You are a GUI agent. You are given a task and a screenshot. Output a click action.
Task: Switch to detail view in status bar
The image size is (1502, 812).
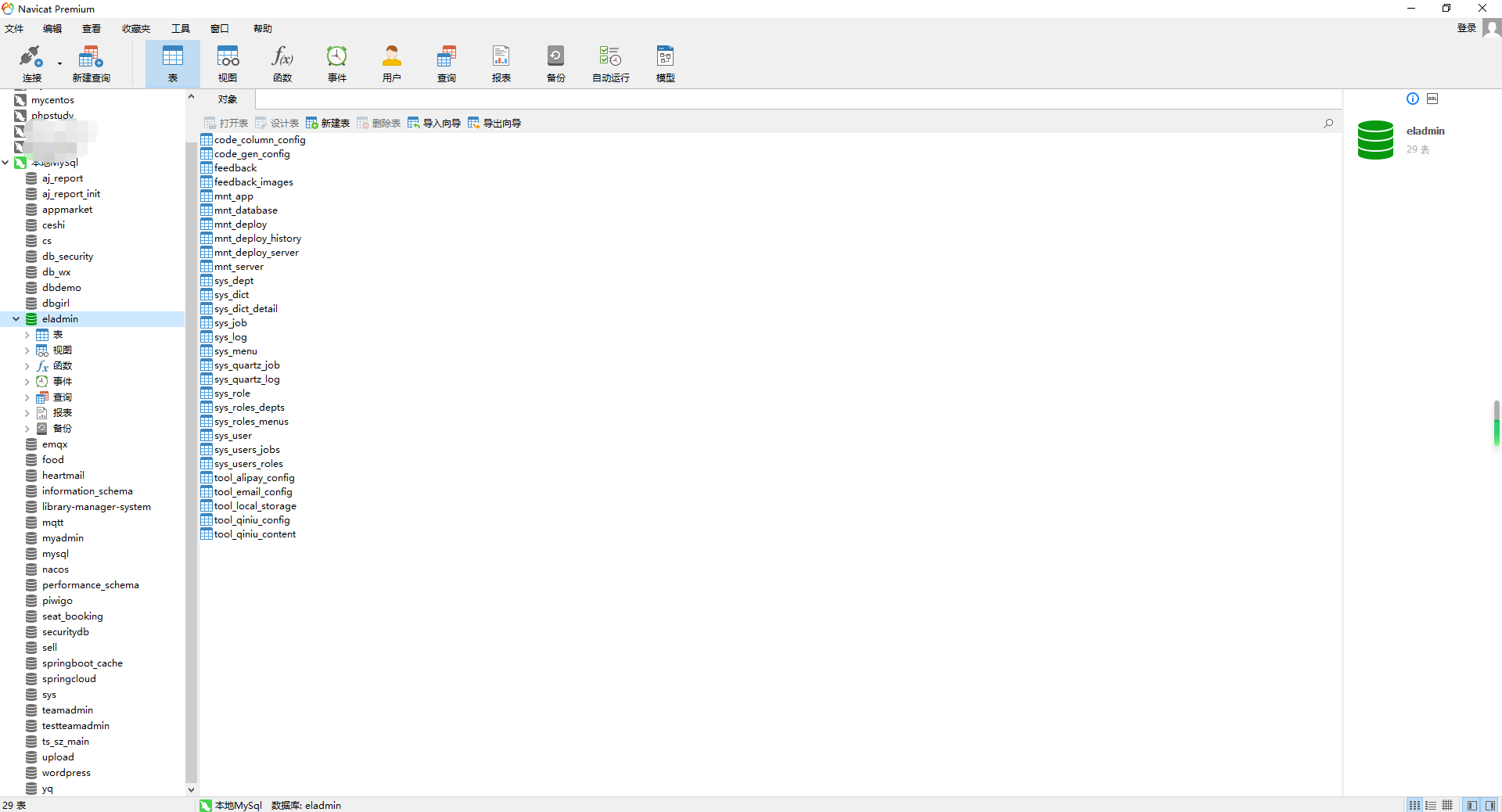coord(1431,805)
